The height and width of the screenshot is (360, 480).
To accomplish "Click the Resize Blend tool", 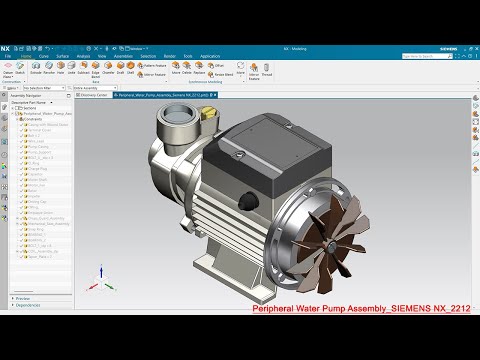I will click(220, 74).
